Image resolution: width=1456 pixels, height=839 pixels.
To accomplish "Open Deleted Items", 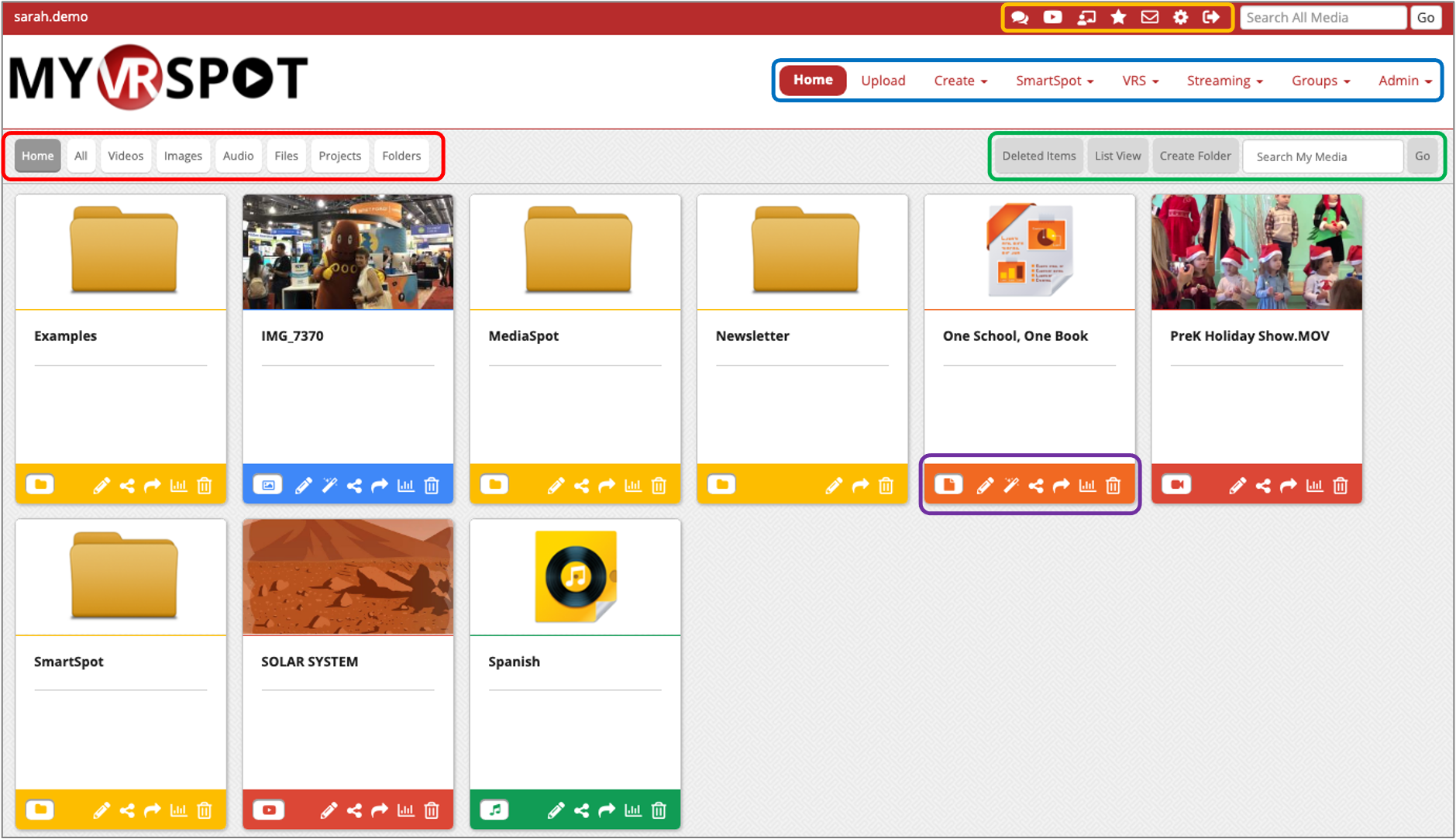I will coord(1038,156).
